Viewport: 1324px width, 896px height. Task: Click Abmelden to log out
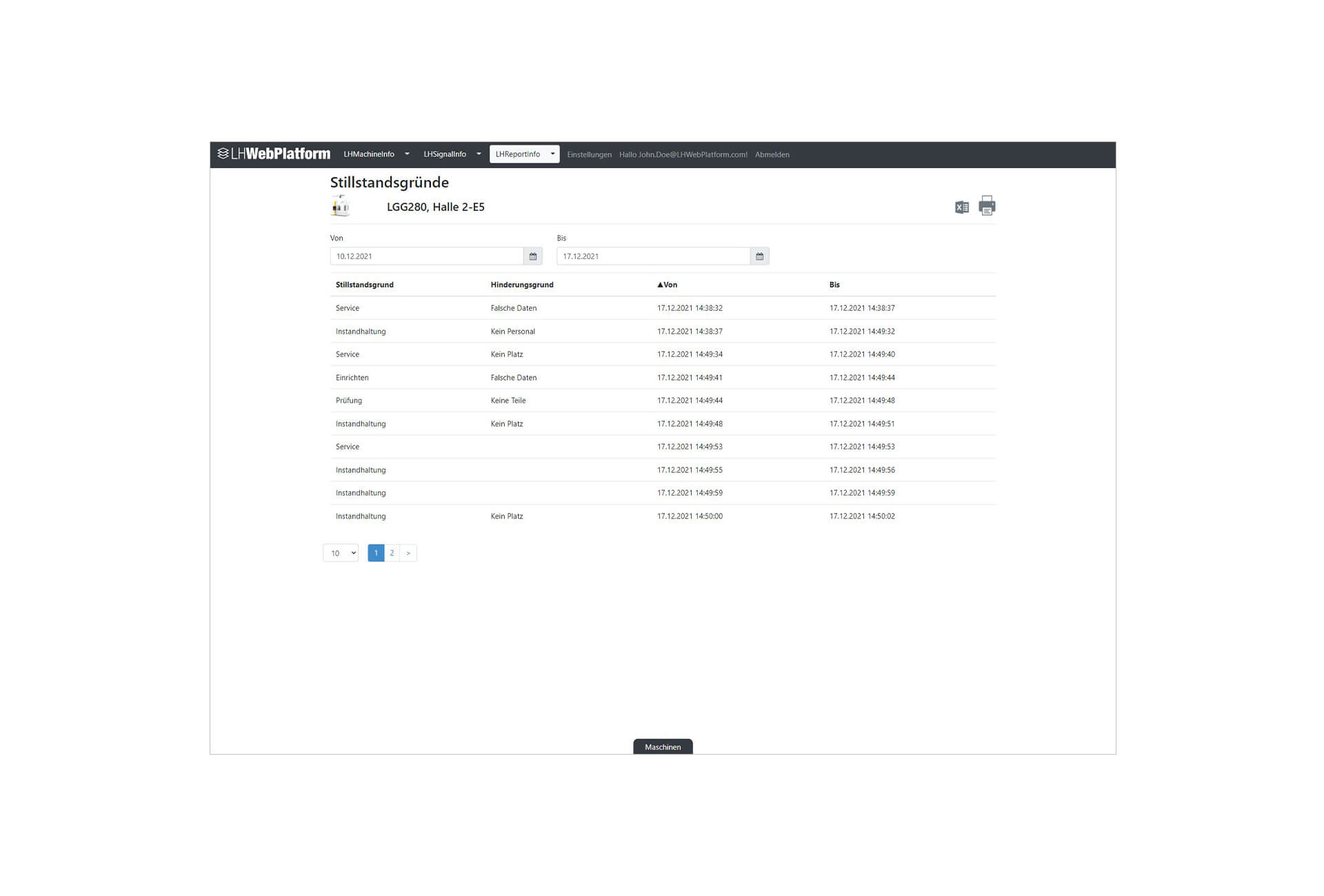772,155
